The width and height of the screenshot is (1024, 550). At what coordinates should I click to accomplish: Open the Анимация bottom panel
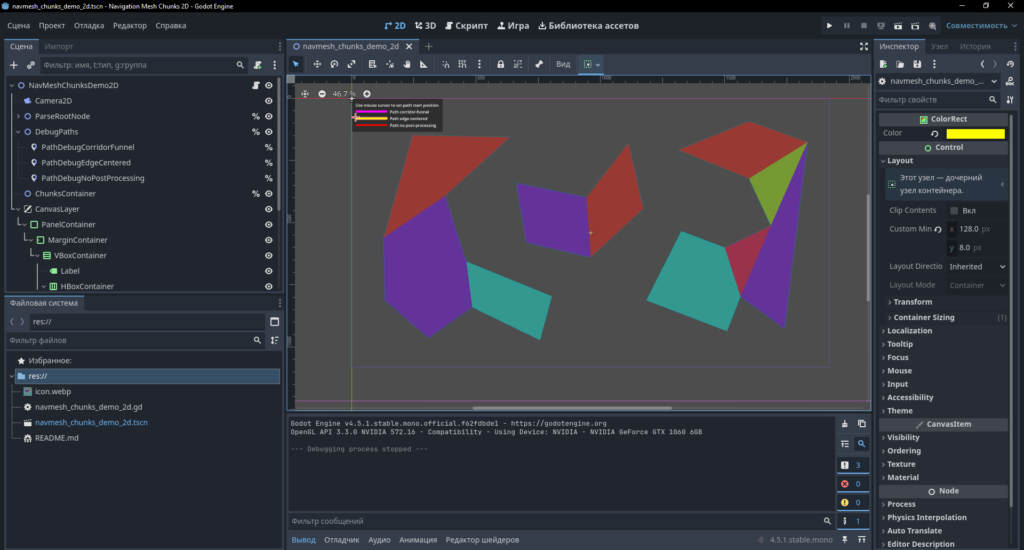click(418, 540)
